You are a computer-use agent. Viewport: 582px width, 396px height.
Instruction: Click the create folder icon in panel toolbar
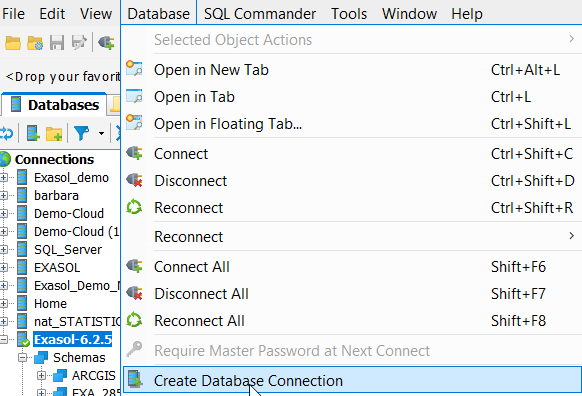(54, 134)
